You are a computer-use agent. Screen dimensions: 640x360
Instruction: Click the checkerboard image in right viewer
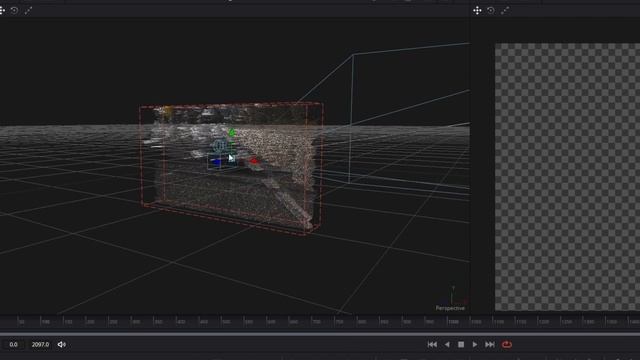click(567, 177)
